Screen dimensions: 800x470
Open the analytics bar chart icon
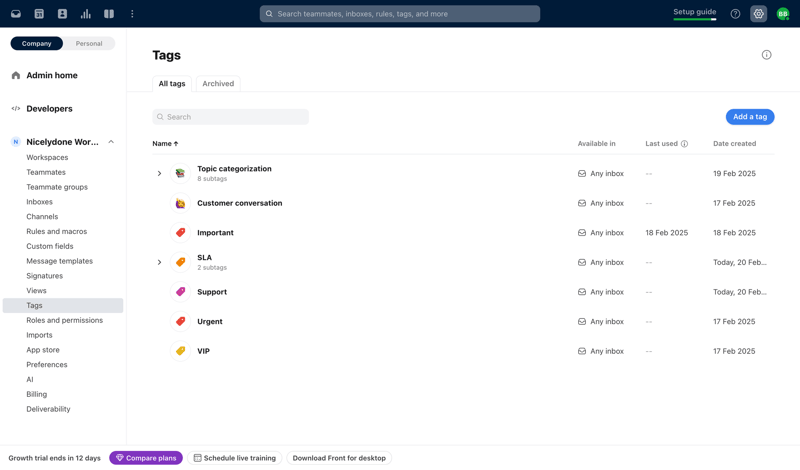tap(86, 14)
